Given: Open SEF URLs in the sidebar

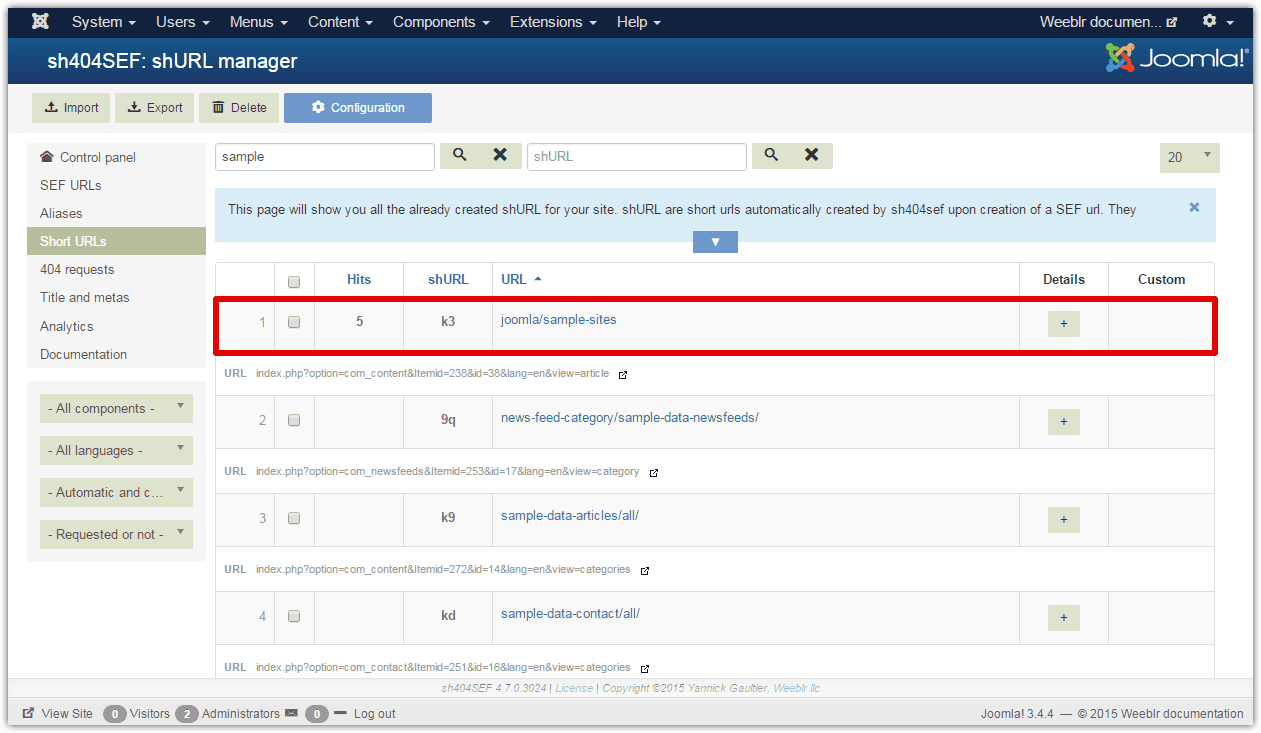Looking at the screenshot, I should 116,185.
